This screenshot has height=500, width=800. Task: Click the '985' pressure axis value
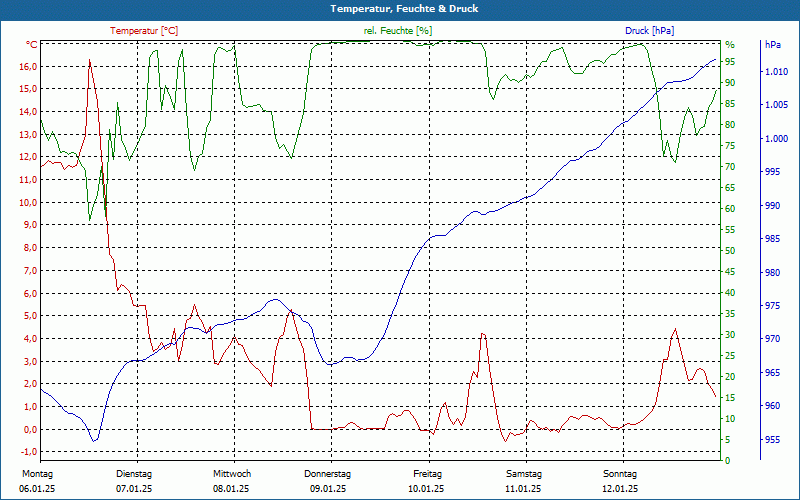(x=772, y=239)
